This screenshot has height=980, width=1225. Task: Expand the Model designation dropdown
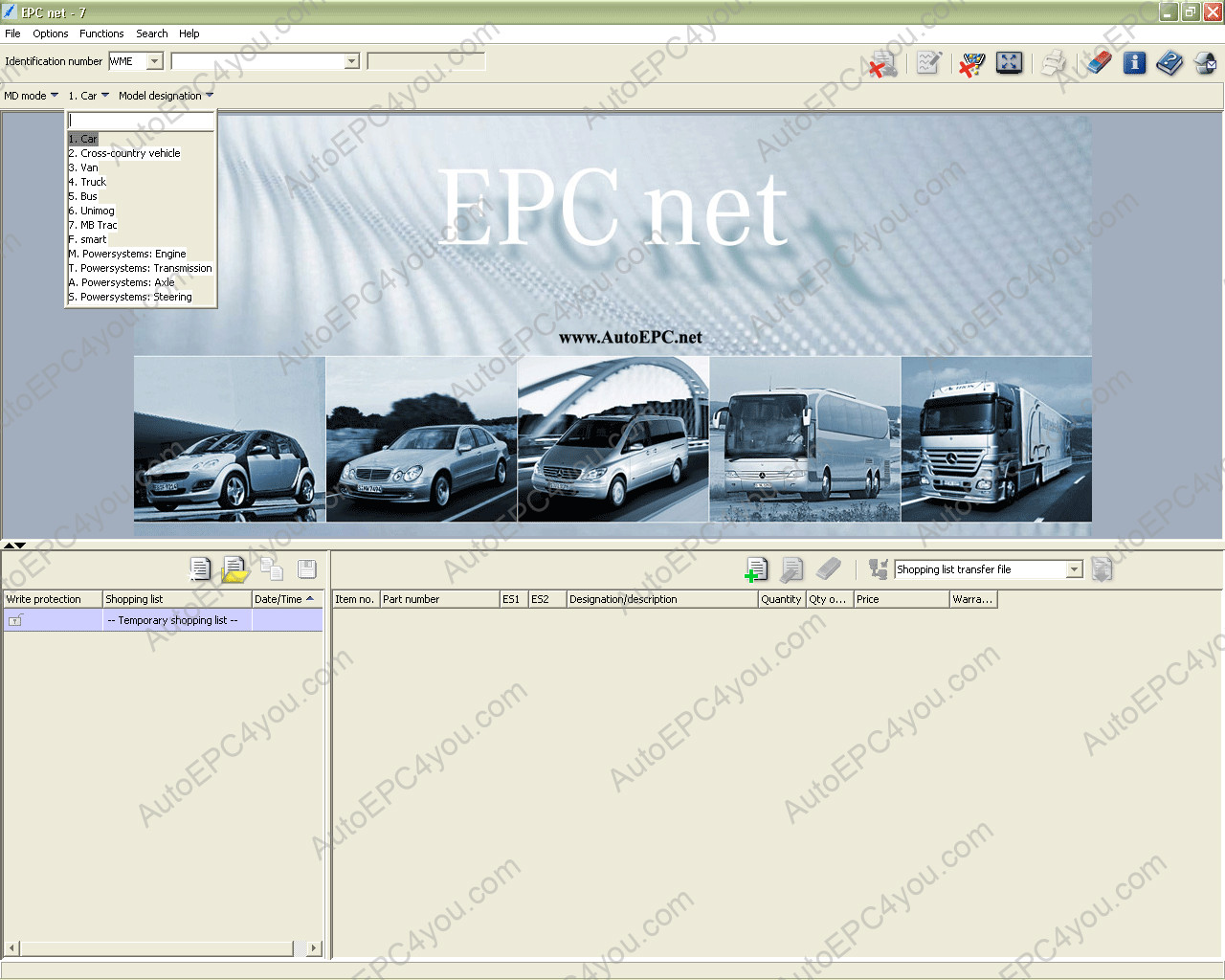[x=166, y=96]
